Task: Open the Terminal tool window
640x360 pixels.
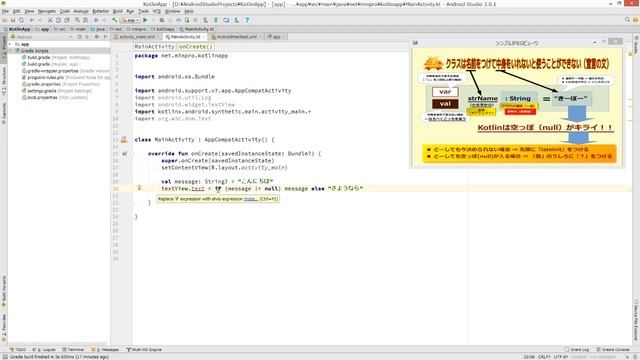Action: coord(73,350)
